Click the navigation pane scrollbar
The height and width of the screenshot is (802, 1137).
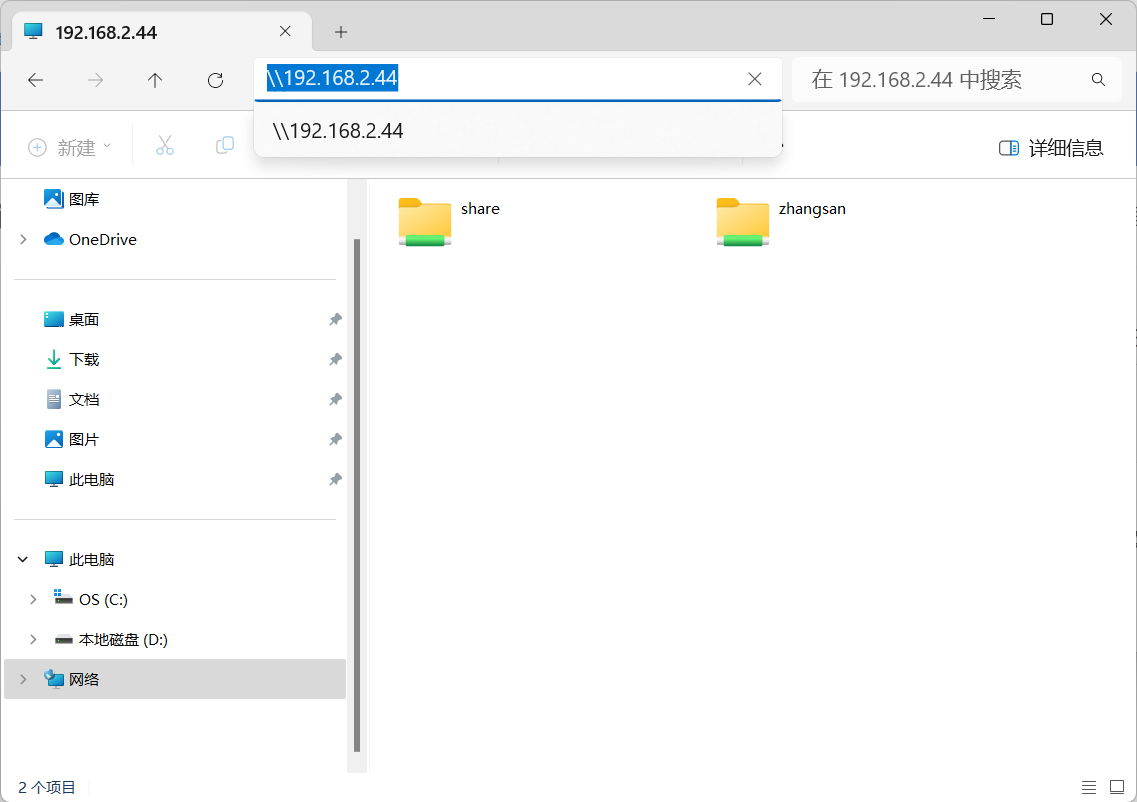pyautogui.click(x=357, y=500)
